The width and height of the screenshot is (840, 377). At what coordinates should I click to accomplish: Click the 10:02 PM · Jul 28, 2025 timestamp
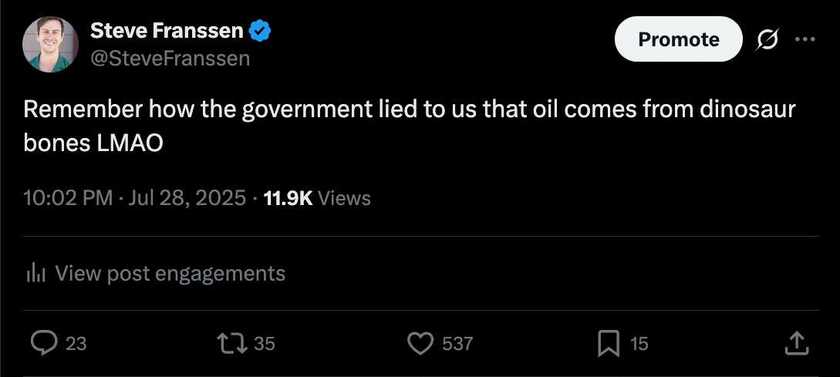(134, 198)
